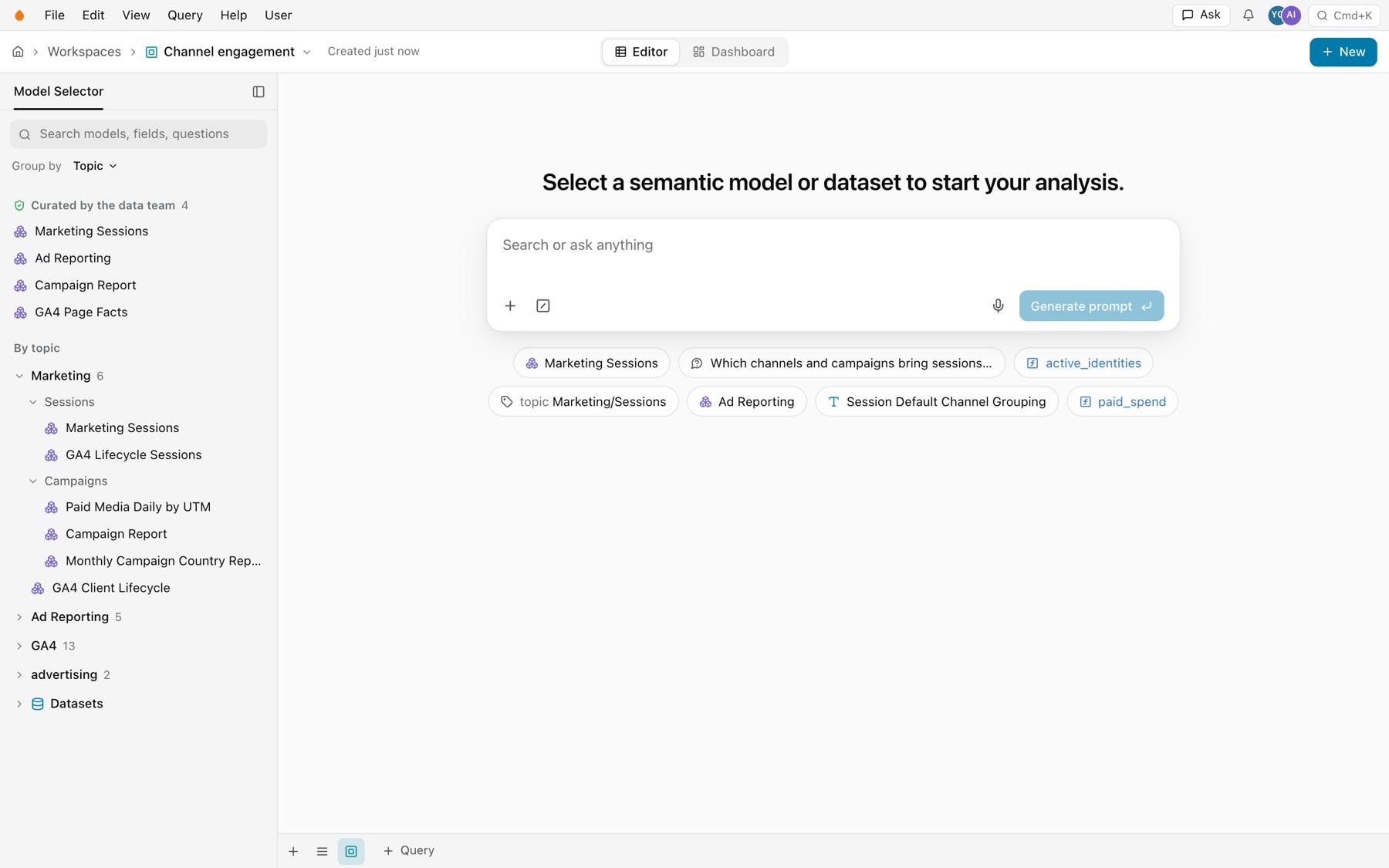Click the plus icon in the prompt box
The image size is (1389, 868).
(510, 306)
